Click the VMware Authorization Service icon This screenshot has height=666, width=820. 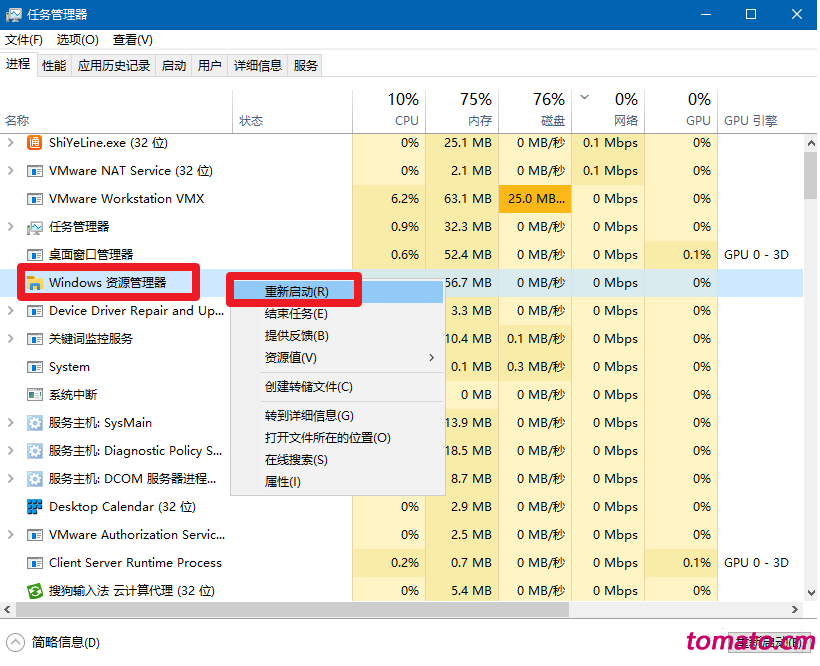click(x=35, y=535)
